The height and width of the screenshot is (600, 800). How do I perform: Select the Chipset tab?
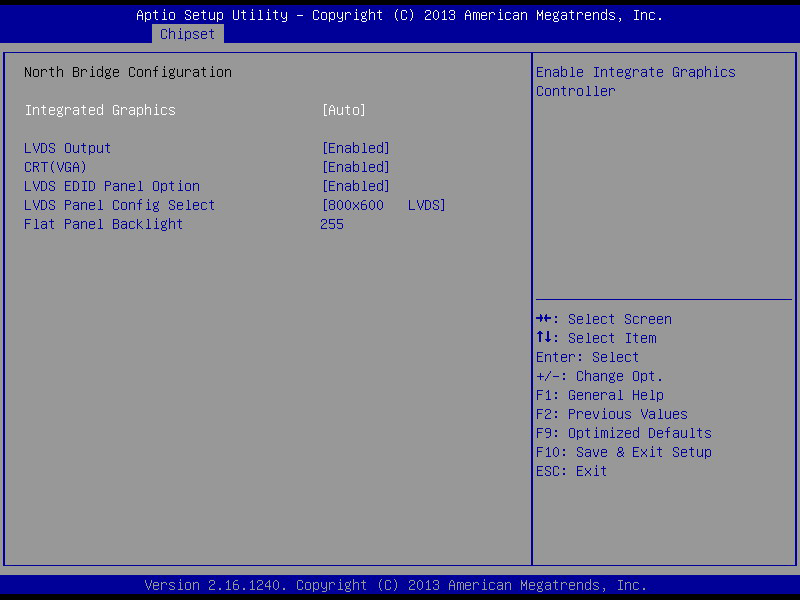187,34
